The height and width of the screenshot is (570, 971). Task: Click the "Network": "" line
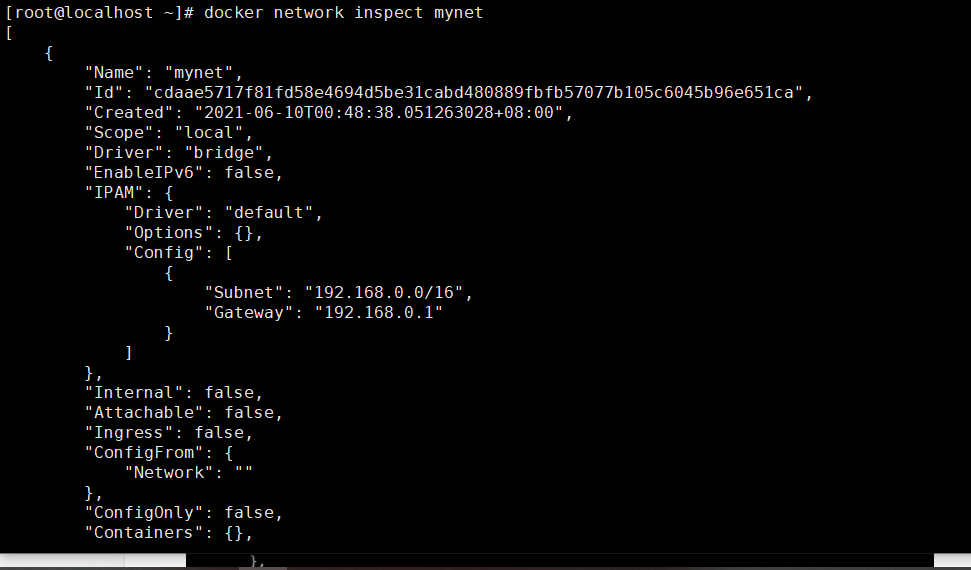(x=189, y=472)
